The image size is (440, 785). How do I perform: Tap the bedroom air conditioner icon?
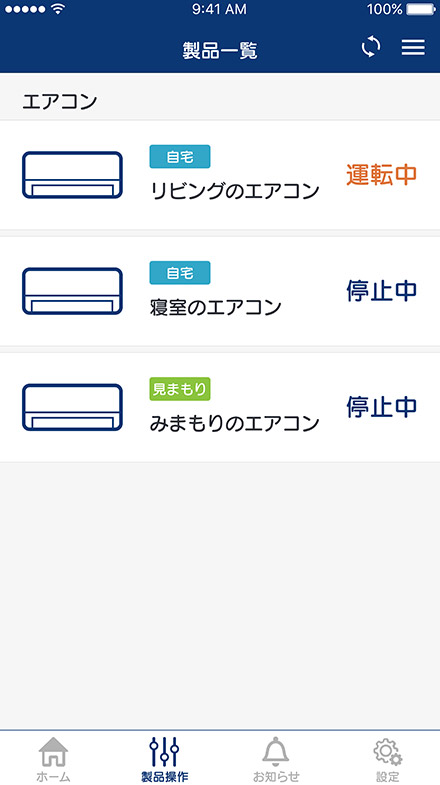[73, 291]
